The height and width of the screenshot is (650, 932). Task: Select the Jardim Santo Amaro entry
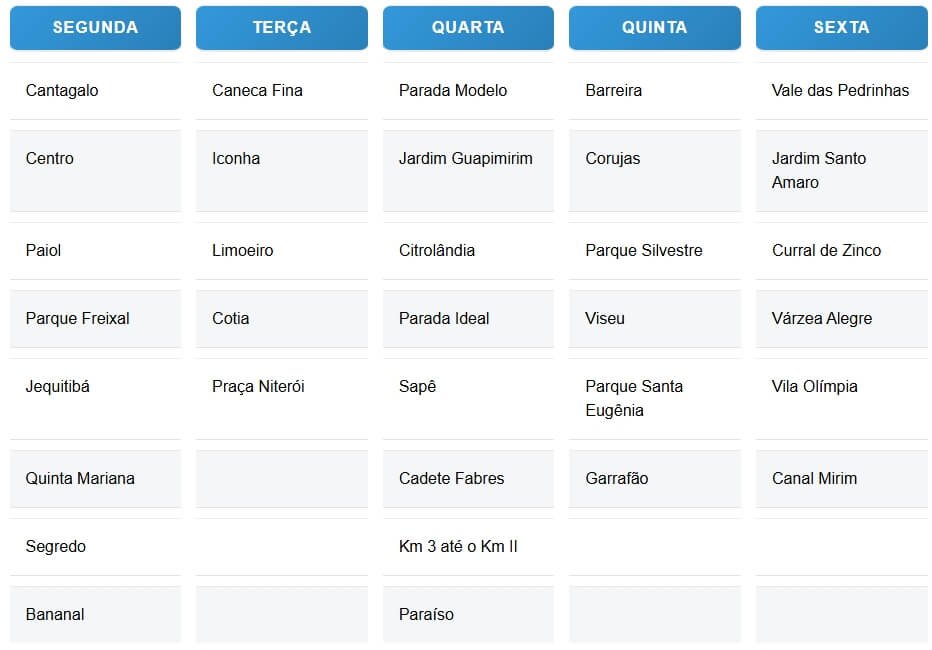click(819, 170)
